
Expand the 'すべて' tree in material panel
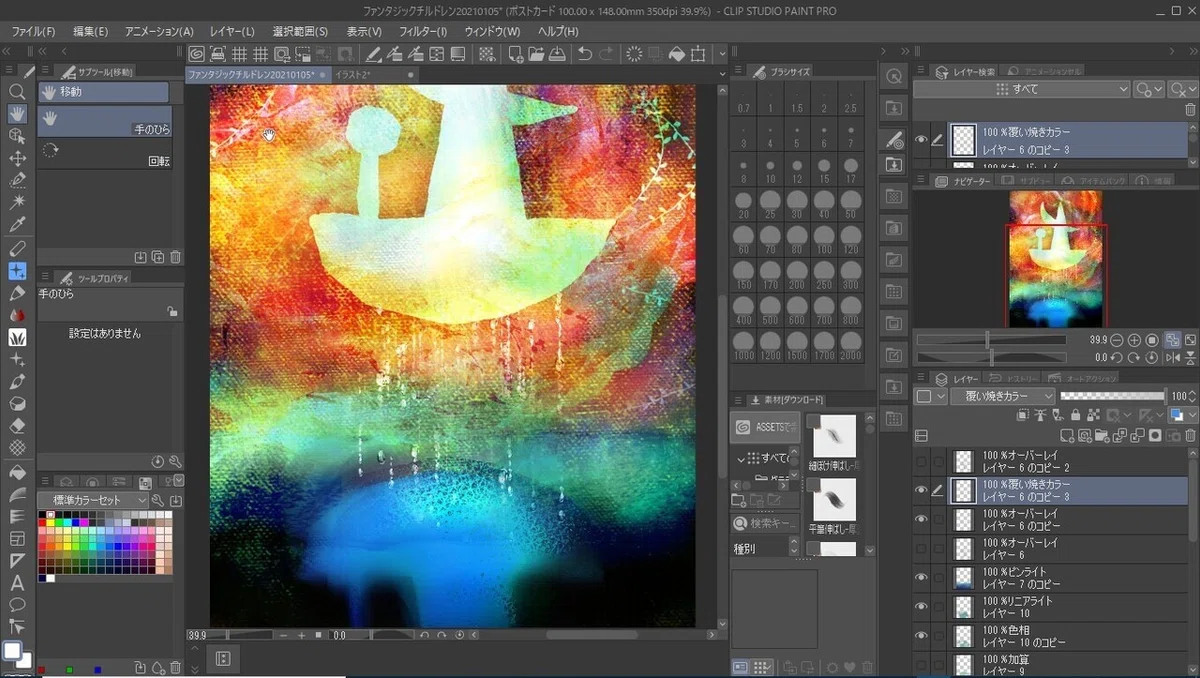pos(741,458)
